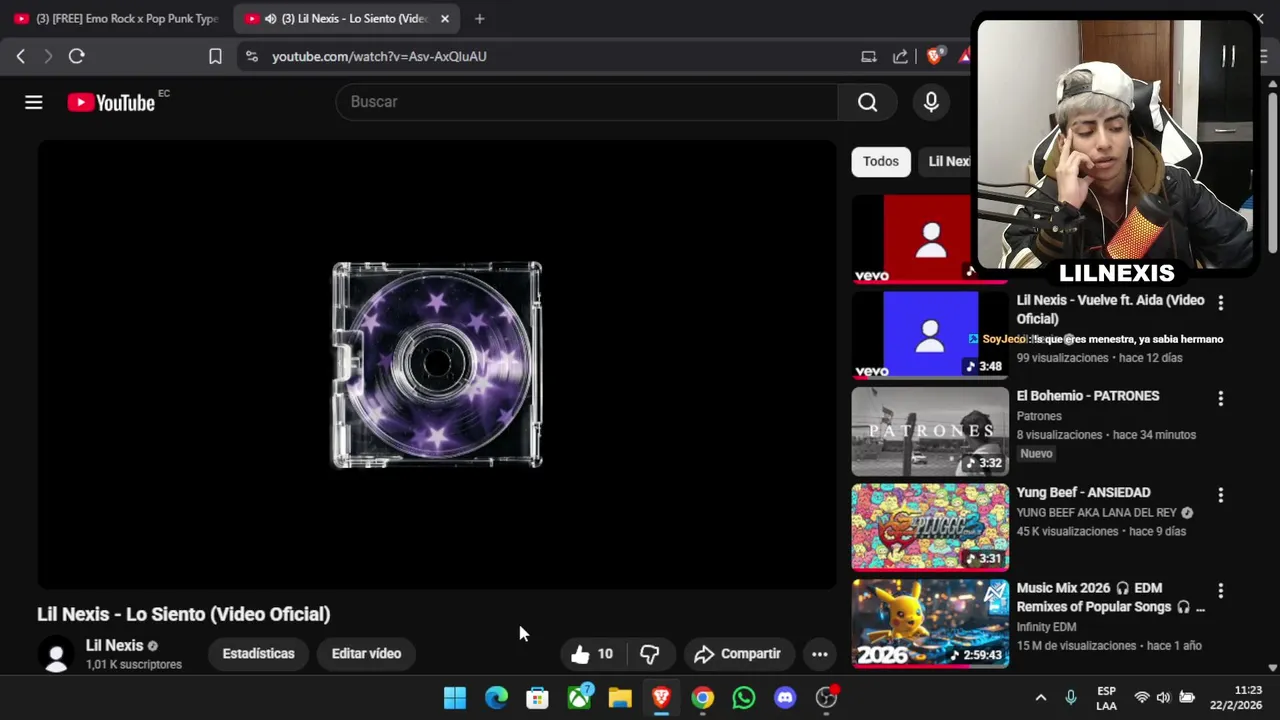Mute audio on Lil Nexis tab speaker icon
The image size is (1280, 720).
pos(270,19)
